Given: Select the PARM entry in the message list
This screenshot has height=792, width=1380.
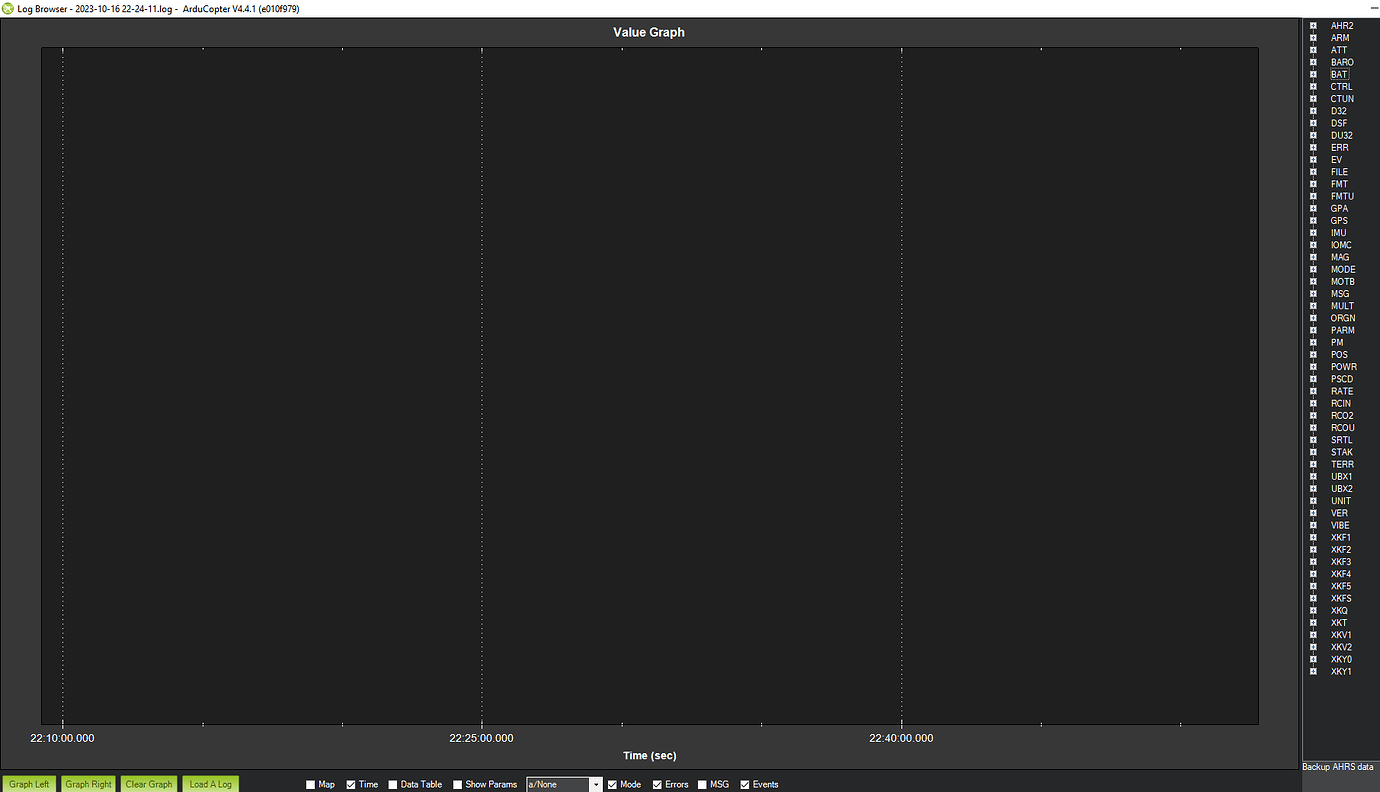Looking at the screenshot, I should (1342, 331).
